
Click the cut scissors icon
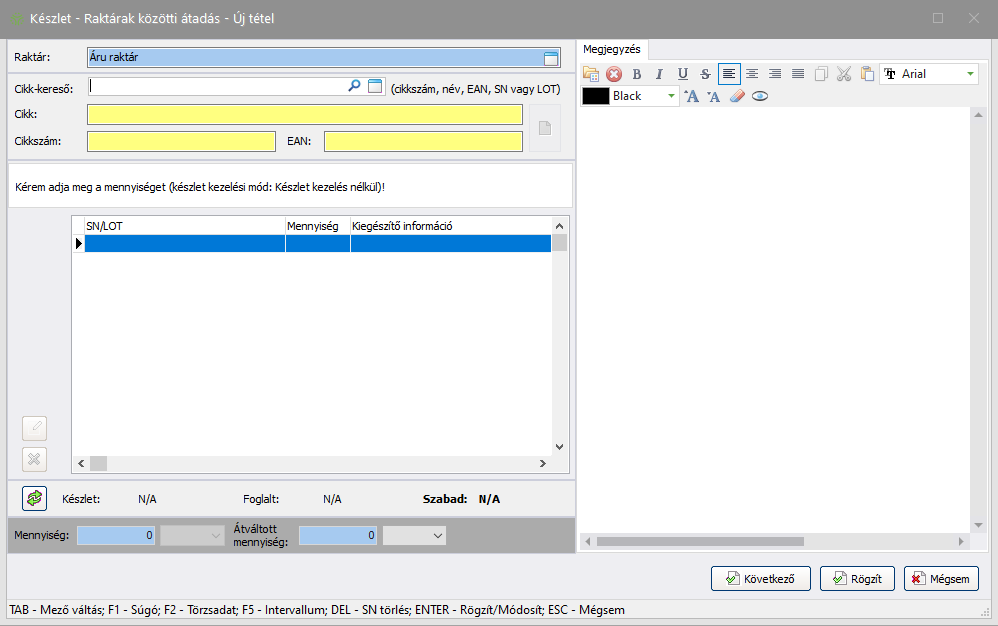point(843,74)
